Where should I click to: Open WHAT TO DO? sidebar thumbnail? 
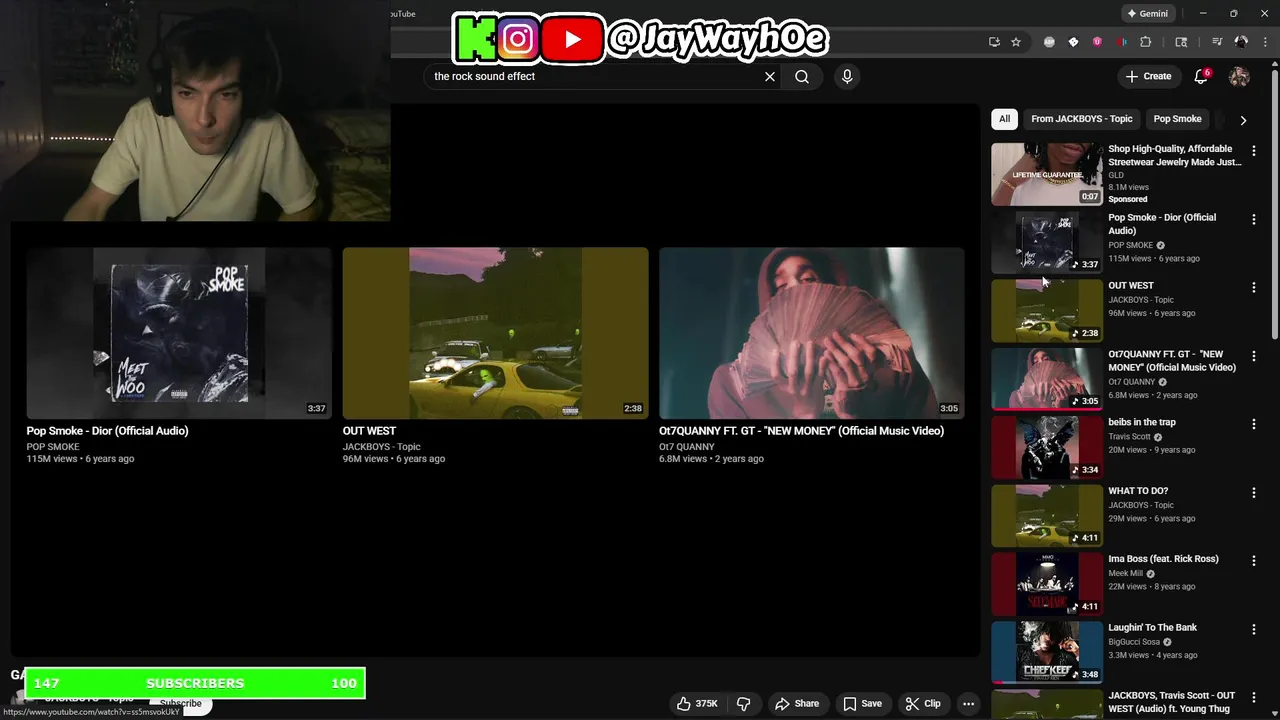coord(1047,516)
